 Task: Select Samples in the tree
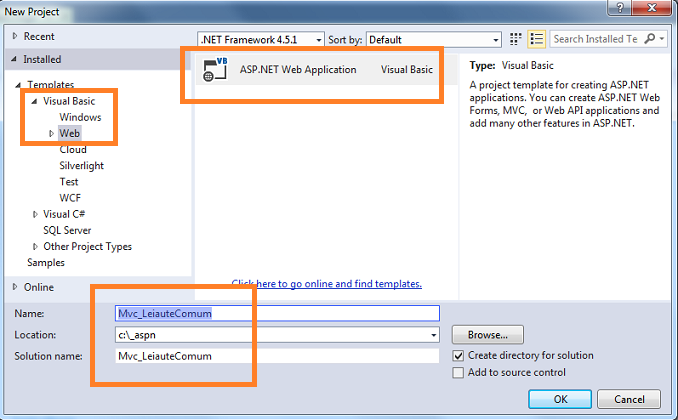[x=46, y=263]
